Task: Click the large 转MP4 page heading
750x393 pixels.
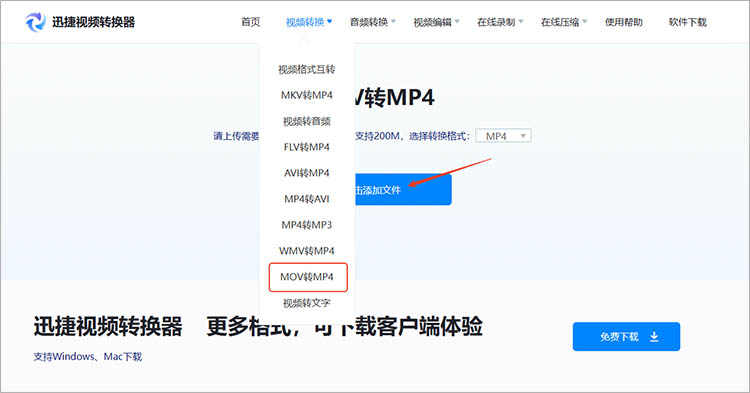Action: (x=395, y=98)
